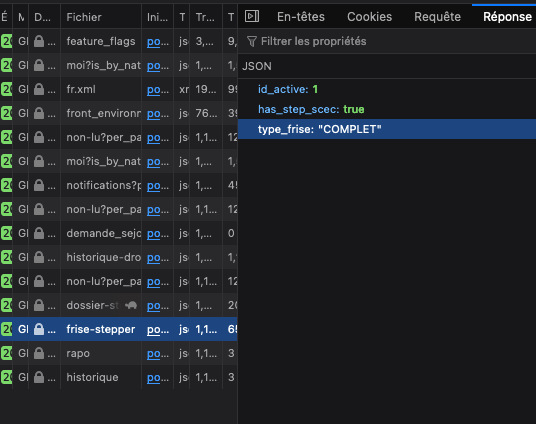Image resolution: width=536 pixels, height=424 pixels.
Task: Click the lock icon on rapo row
Action: click(x=39, y=353)
